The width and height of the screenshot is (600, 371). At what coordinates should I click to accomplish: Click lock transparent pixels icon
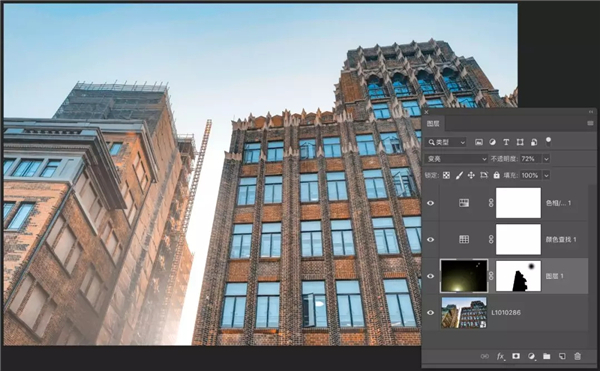(x=446, y=175)
